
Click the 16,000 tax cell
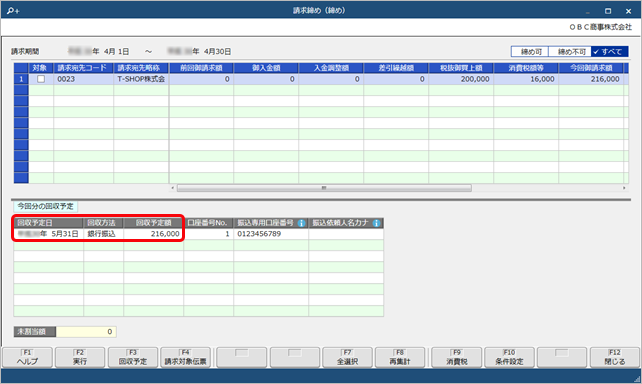[x=526, y=79]
